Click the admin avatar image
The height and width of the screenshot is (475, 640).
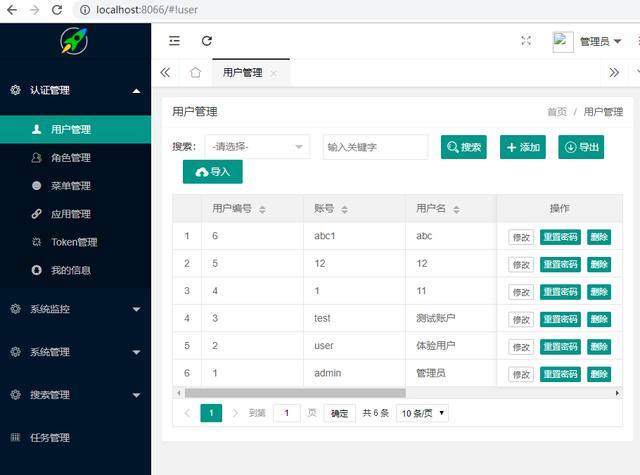(x=563, y=42)
